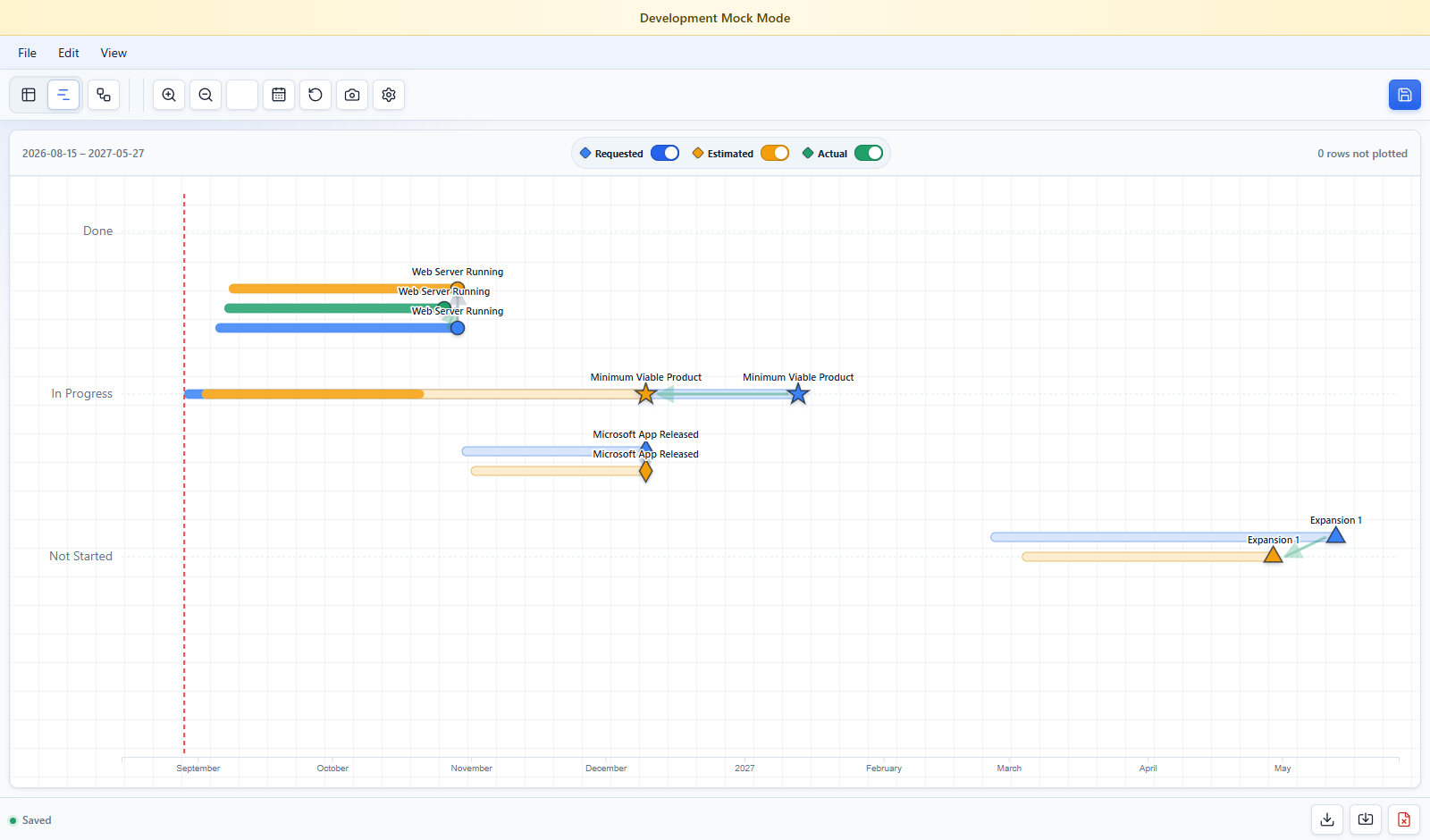Reset the timeline view with the undo arrow
This screenshot has width=1430, height=840.
(x=315, y=95)
